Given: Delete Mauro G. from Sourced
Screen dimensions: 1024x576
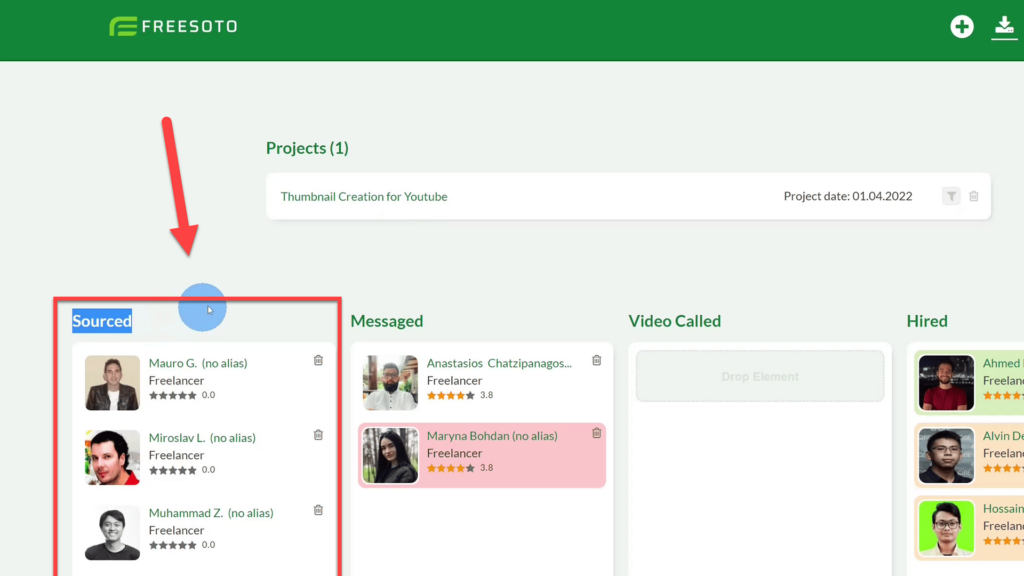Looking at the screenshot, I should tap(318, 360).
